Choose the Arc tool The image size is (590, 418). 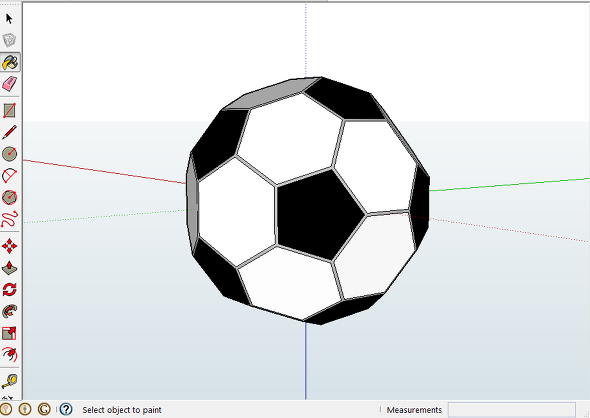9,176
